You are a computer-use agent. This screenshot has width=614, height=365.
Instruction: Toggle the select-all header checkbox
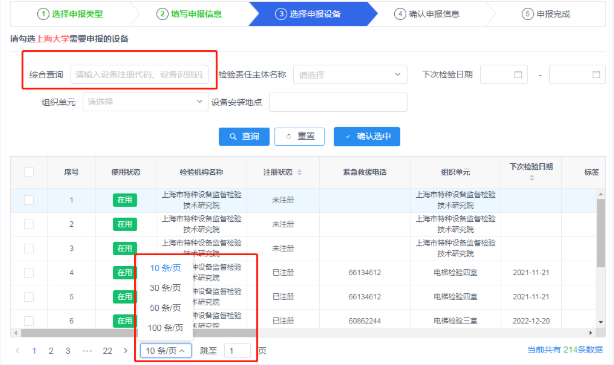[x=29, y=172]
